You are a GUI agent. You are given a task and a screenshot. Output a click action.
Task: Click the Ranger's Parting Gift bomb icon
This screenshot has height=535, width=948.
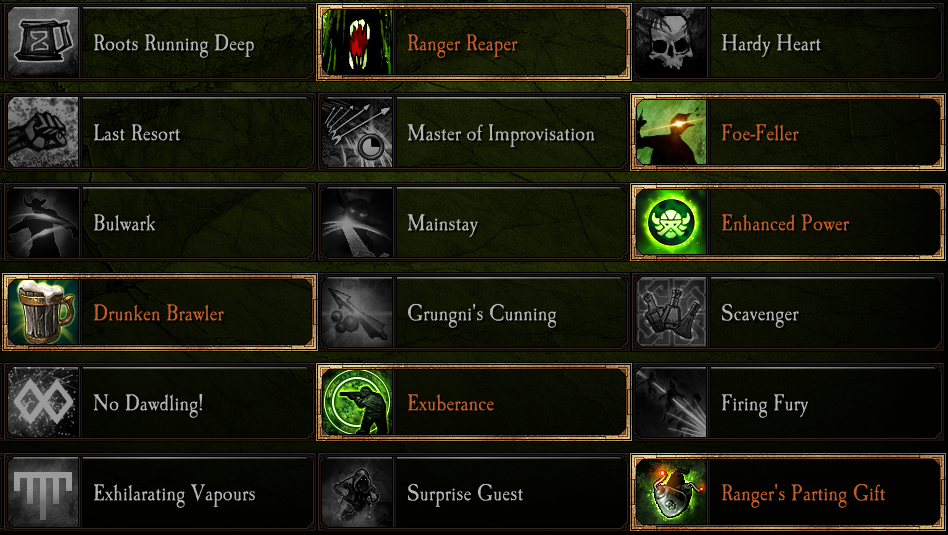coord(670,492)
